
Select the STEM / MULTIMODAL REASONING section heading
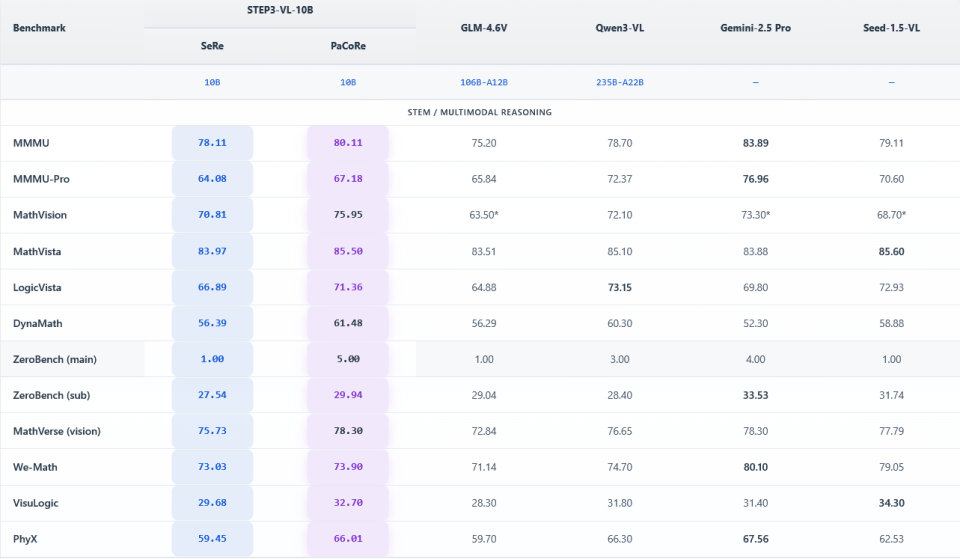(x=479, y=112)
